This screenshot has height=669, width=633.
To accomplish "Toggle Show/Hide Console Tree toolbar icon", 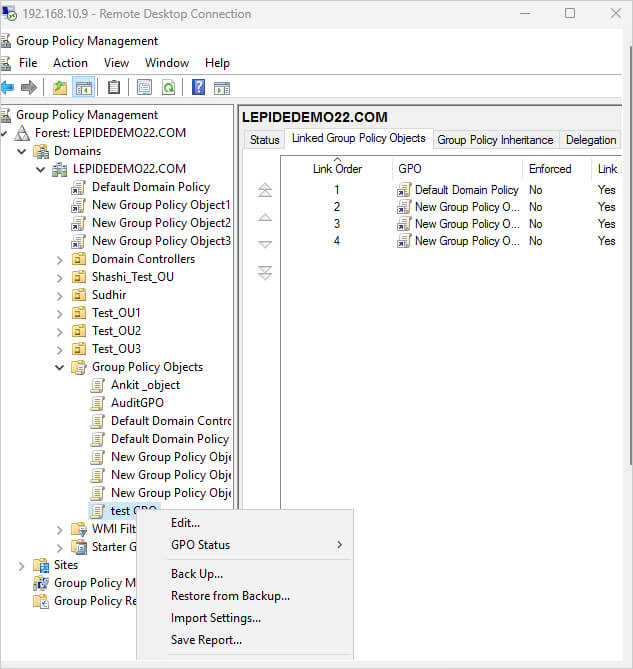I will tap(84, 88).
